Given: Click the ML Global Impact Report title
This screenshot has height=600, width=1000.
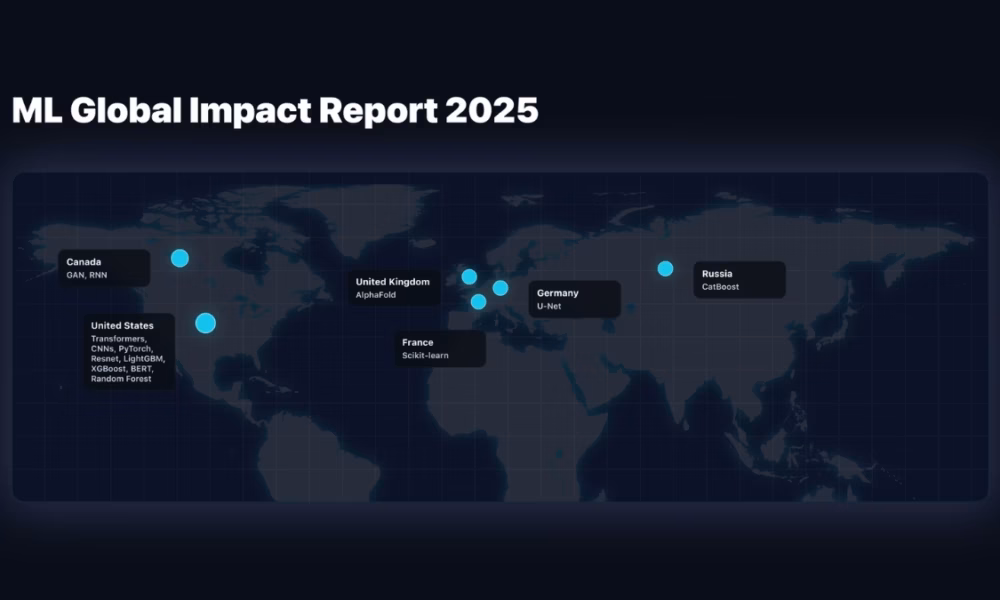Looking at the screenshot, I should tap(274, 111).
